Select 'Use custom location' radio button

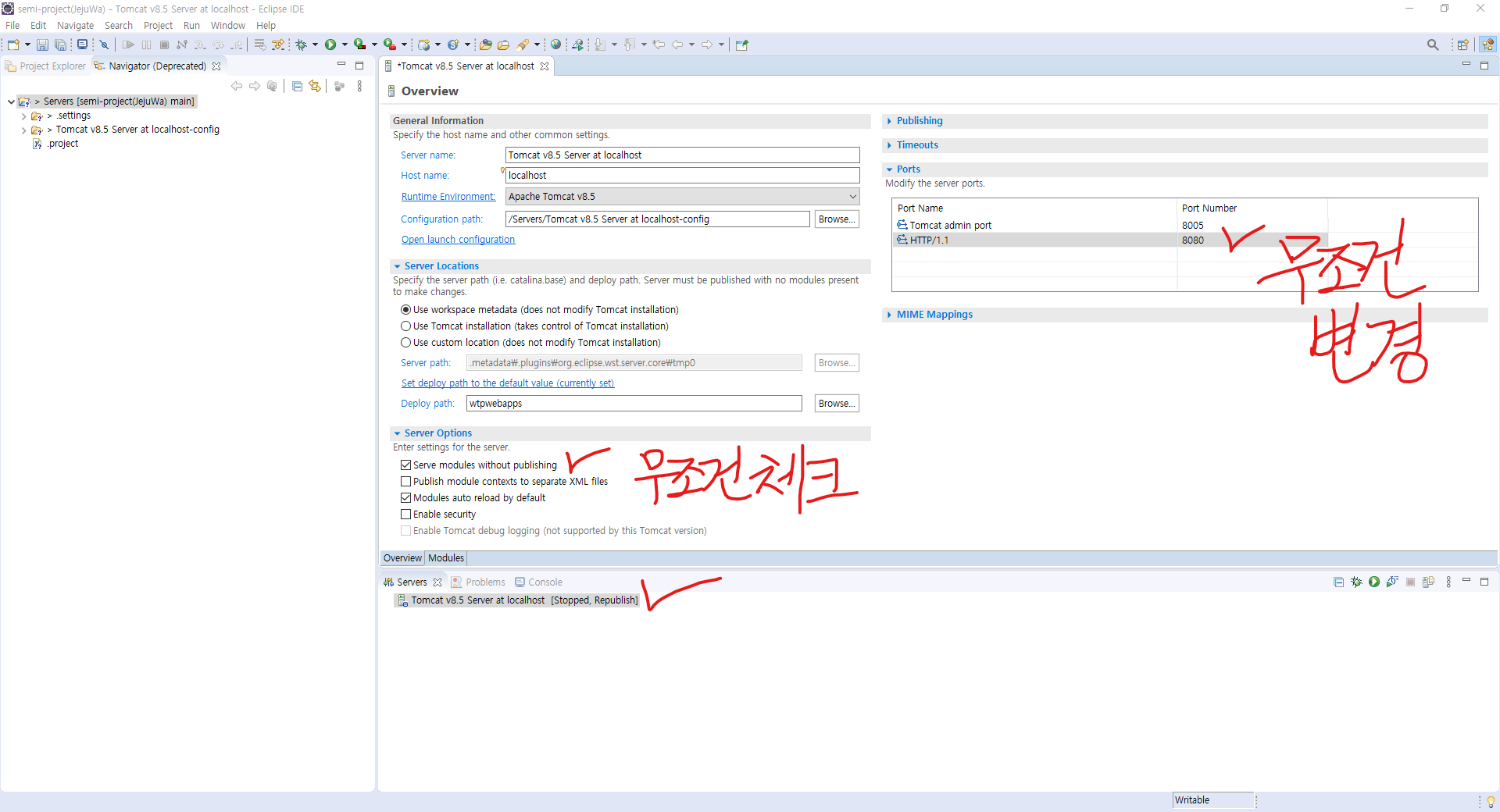(x=406, y=343)
